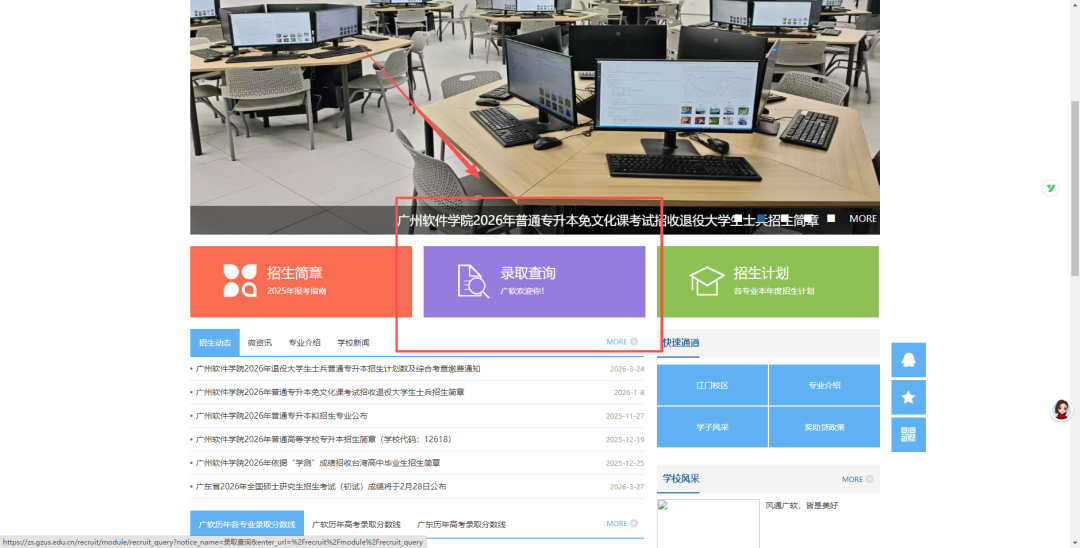Image resolution: width=1080 pixels, height=548 pixels.
Task: Click the last white carousel indicator square
Action: click(830, 219)
